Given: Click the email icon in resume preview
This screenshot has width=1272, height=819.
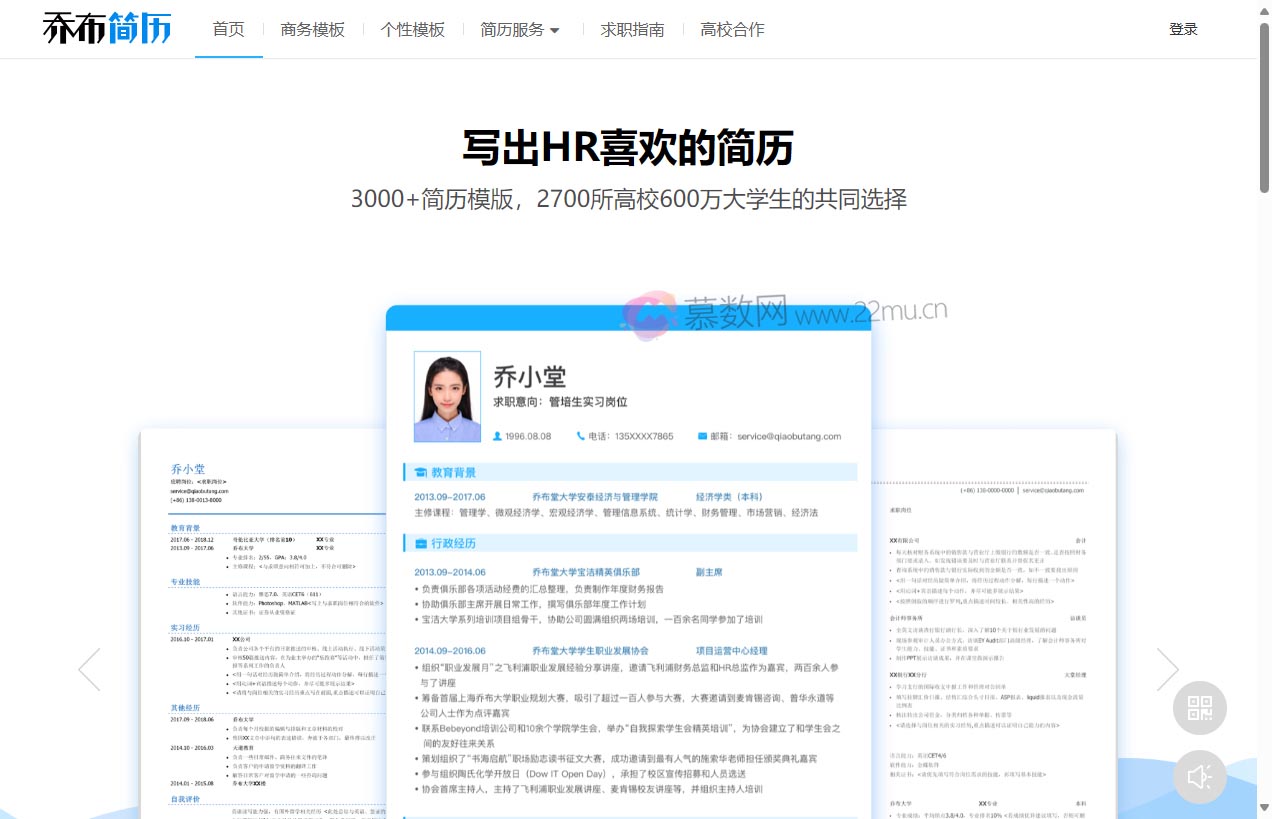Looking at the screenshot, I should pyautogui.click(x=703, y=436).
